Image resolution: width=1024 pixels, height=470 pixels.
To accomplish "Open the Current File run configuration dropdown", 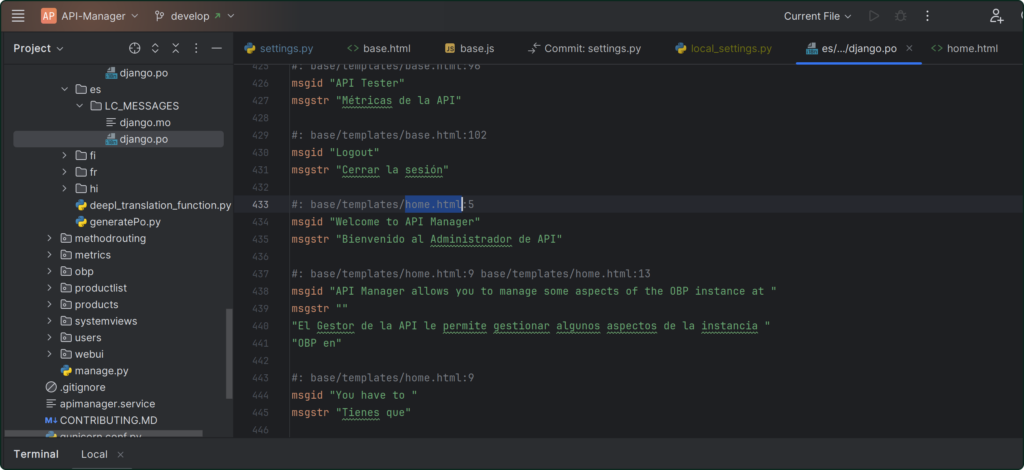I will (x=818, y=16).
